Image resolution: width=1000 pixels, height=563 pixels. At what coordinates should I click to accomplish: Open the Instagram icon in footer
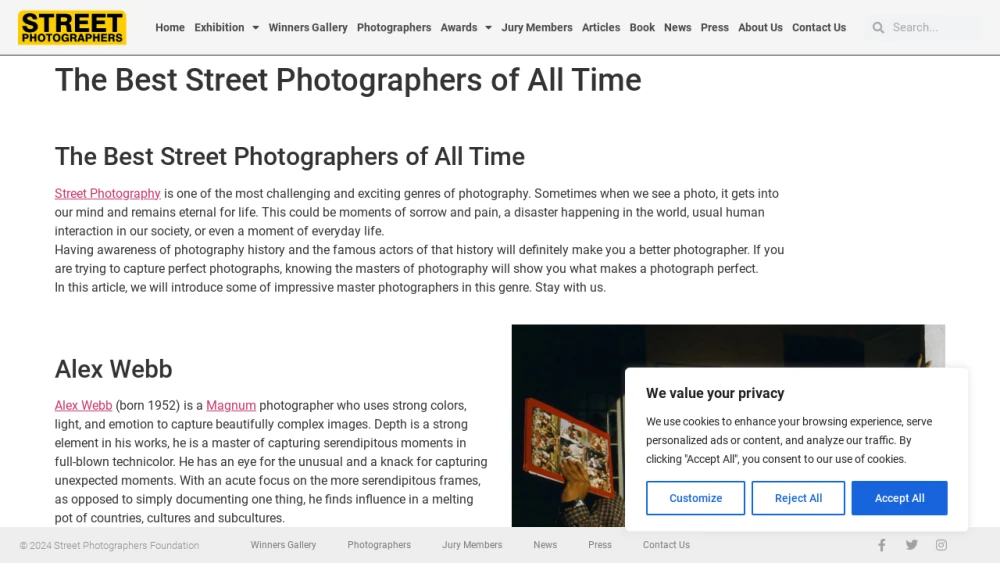click(941, 545)
